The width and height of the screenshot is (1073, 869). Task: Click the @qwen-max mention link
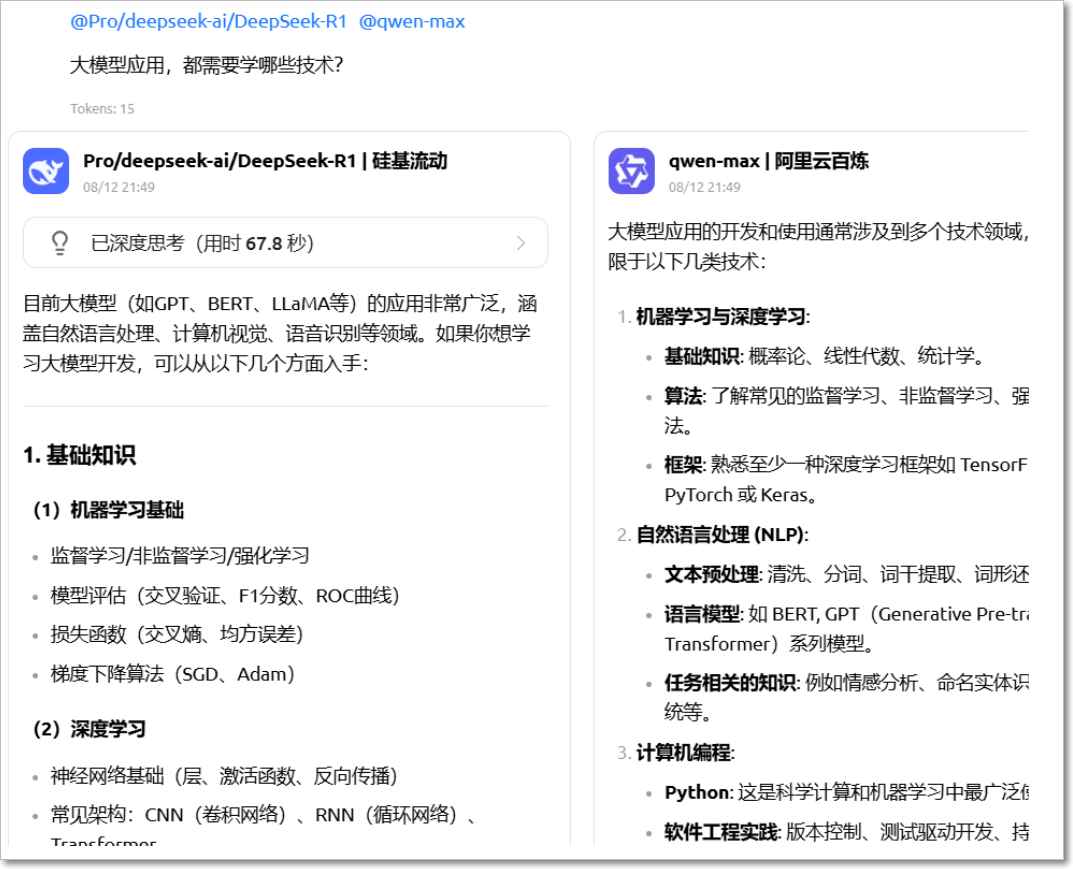(x=412, y=21)
